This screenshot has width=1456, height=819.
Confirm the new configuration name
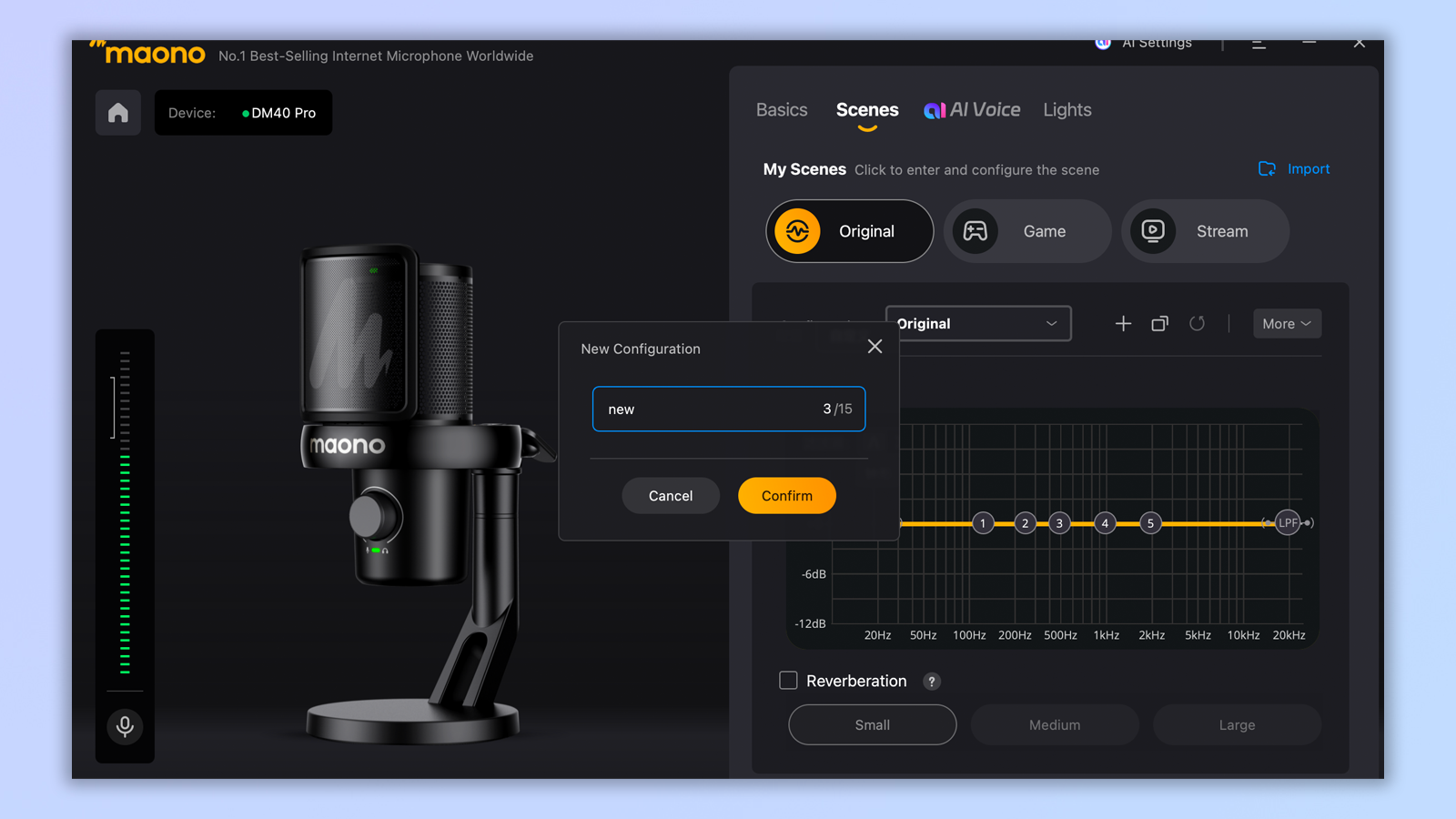click(x=786, y=495)
